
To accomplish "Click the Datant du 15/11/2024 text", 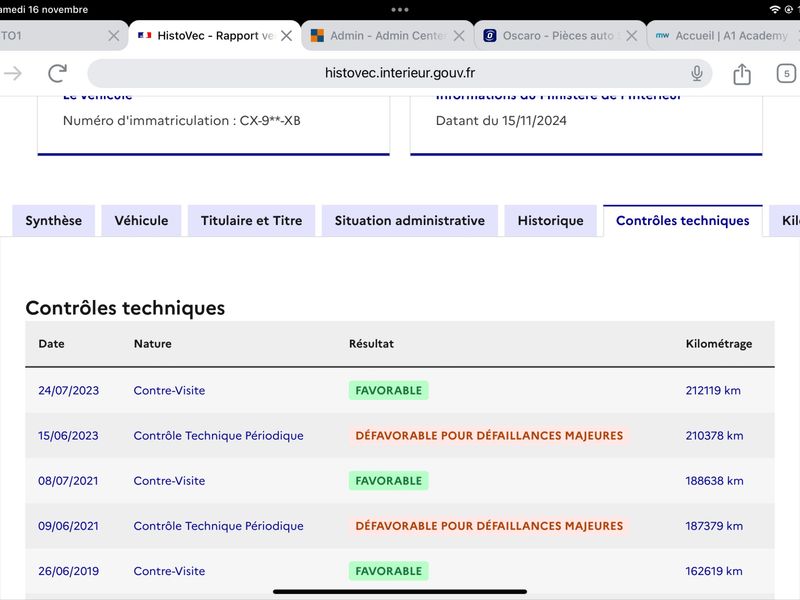I will tap(501, 121).
